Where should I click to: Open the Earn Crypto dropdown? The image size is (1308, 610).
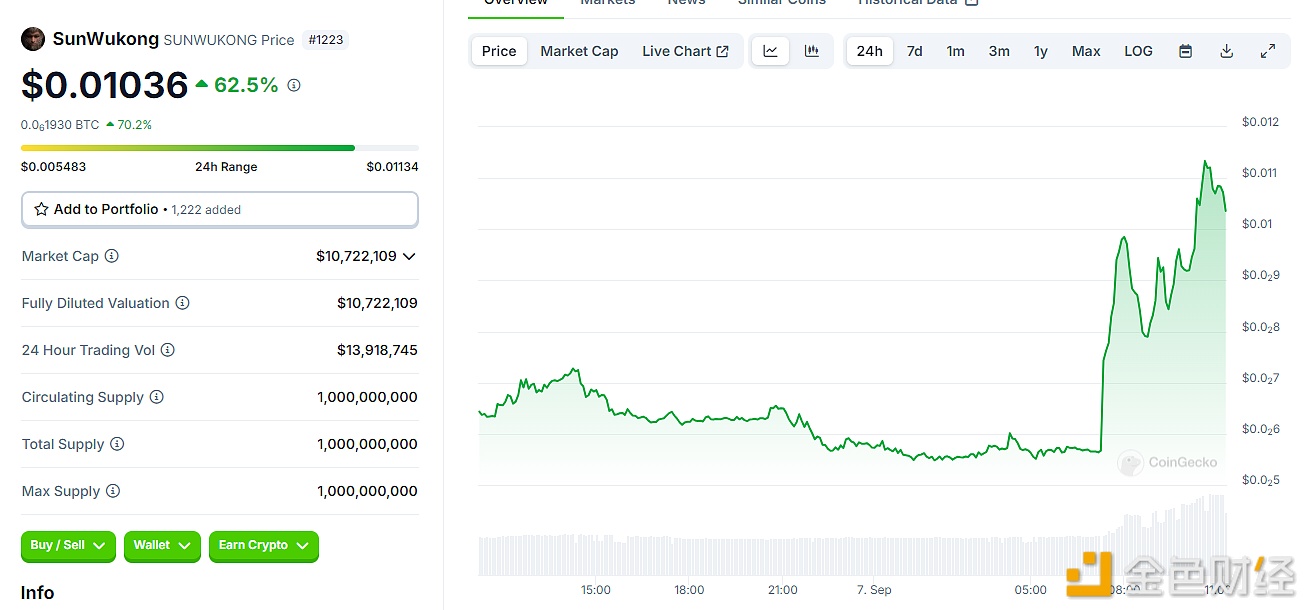point(264,546)
